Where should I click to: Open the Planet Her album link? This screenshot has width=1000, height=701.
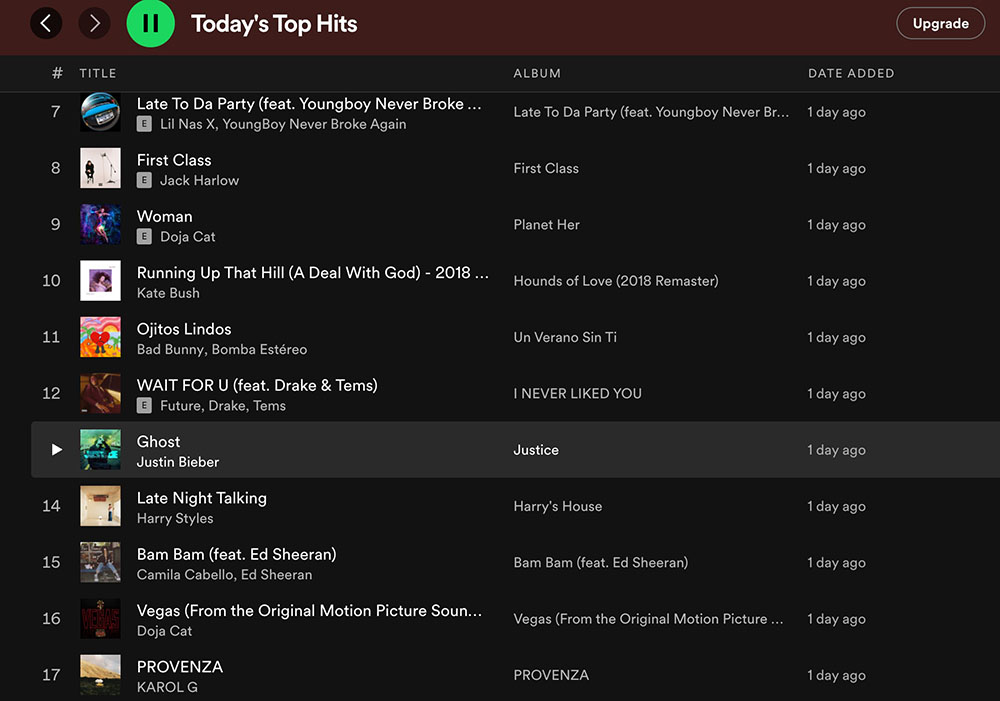pos(546,225)
